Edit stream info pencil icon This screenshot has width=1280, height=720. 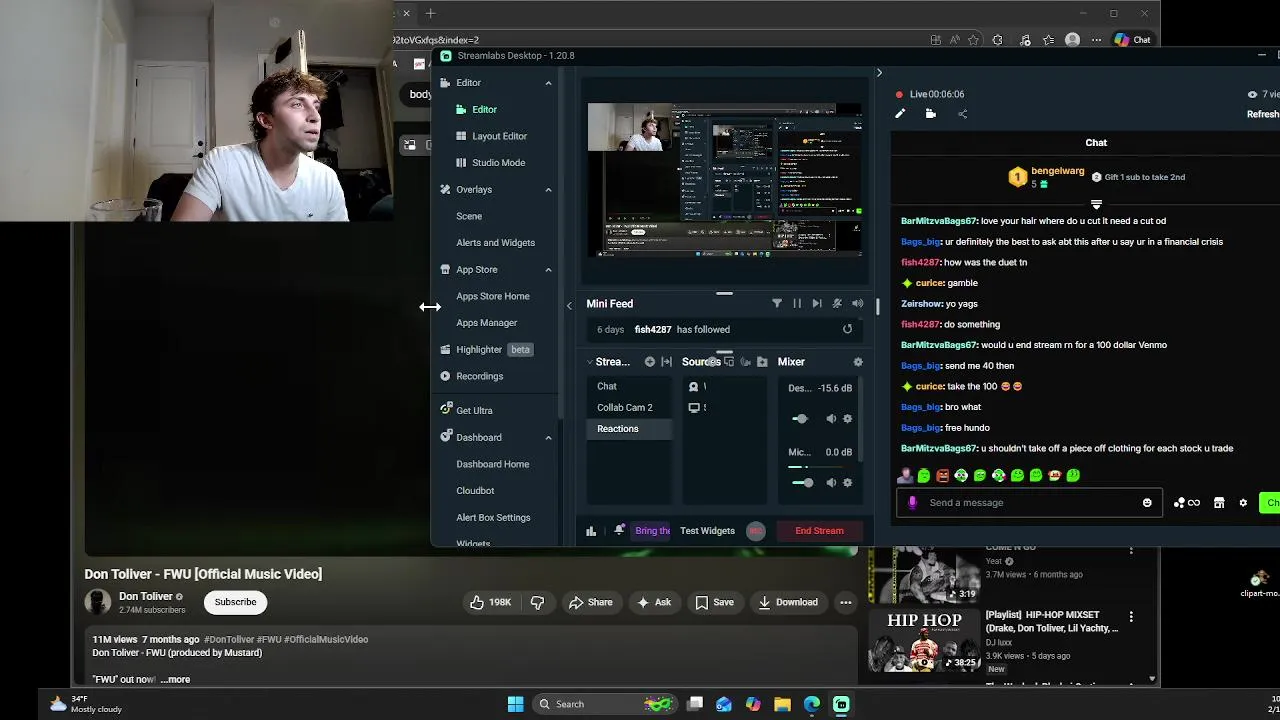(900, 114)
